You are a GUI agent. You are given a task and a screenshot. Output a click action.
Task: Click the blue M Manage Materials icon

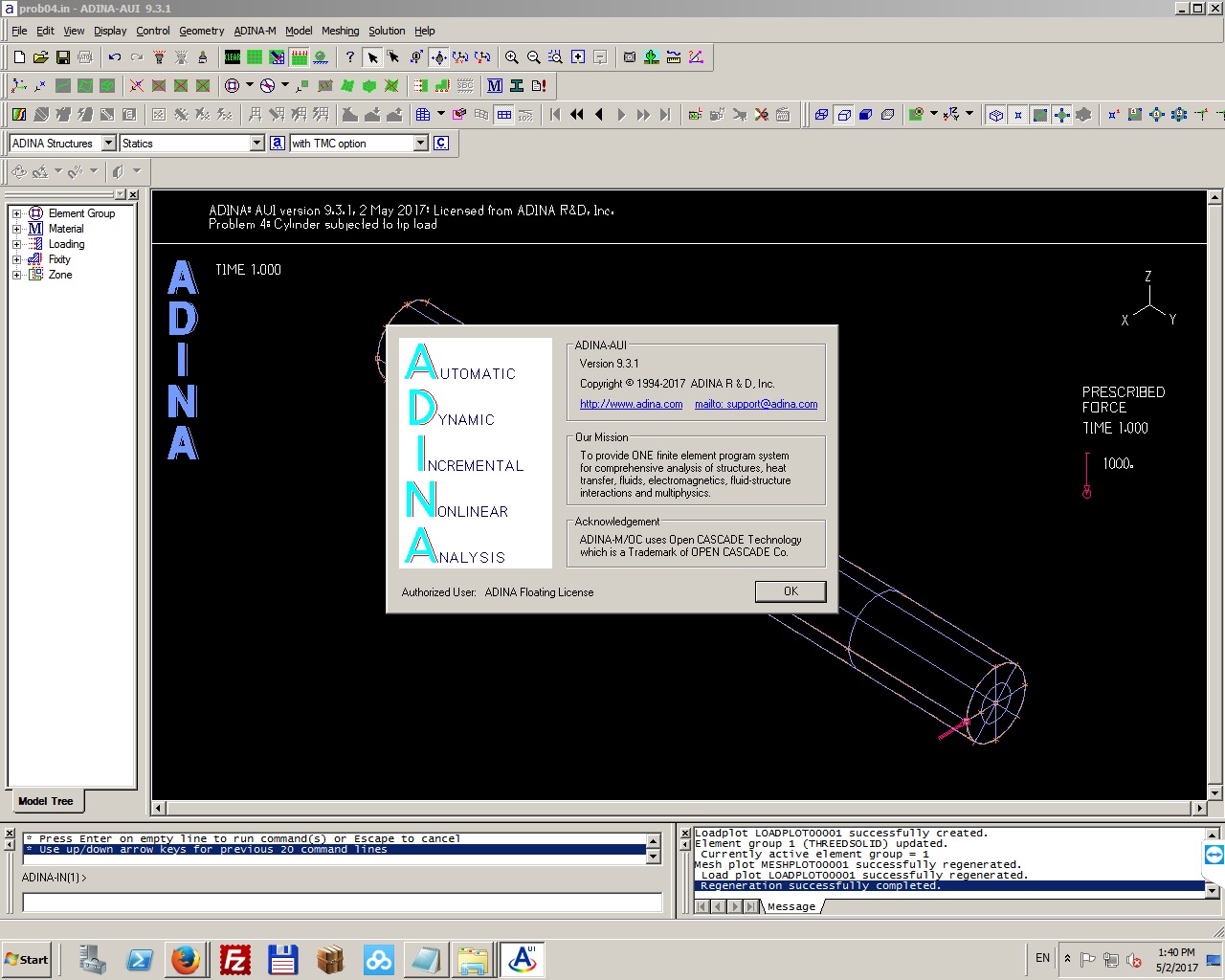[x=495, y=86]
